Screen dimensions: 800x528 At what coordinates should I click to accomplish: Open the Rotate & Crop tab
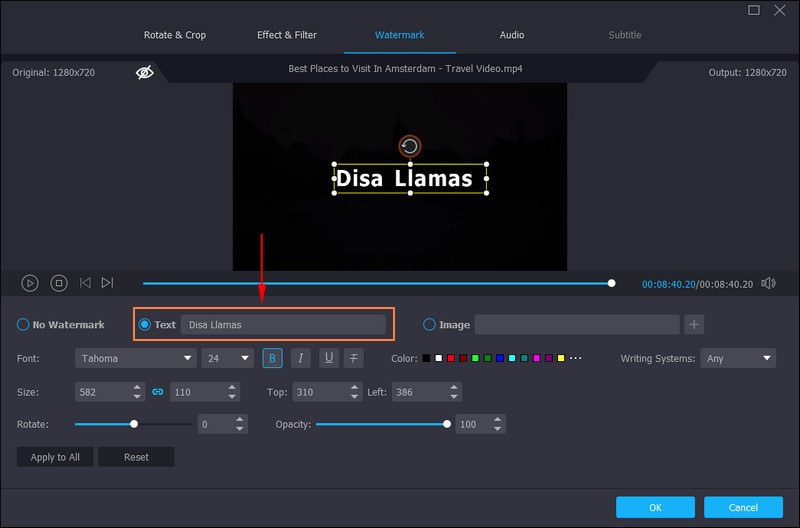(x=175, y=35)
